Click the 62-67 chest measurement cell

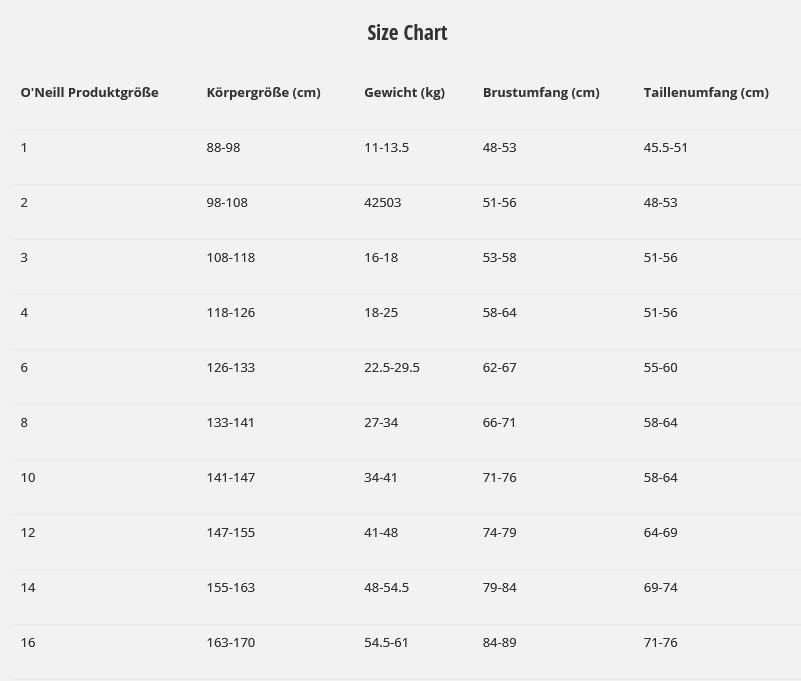tap(499, 368)
